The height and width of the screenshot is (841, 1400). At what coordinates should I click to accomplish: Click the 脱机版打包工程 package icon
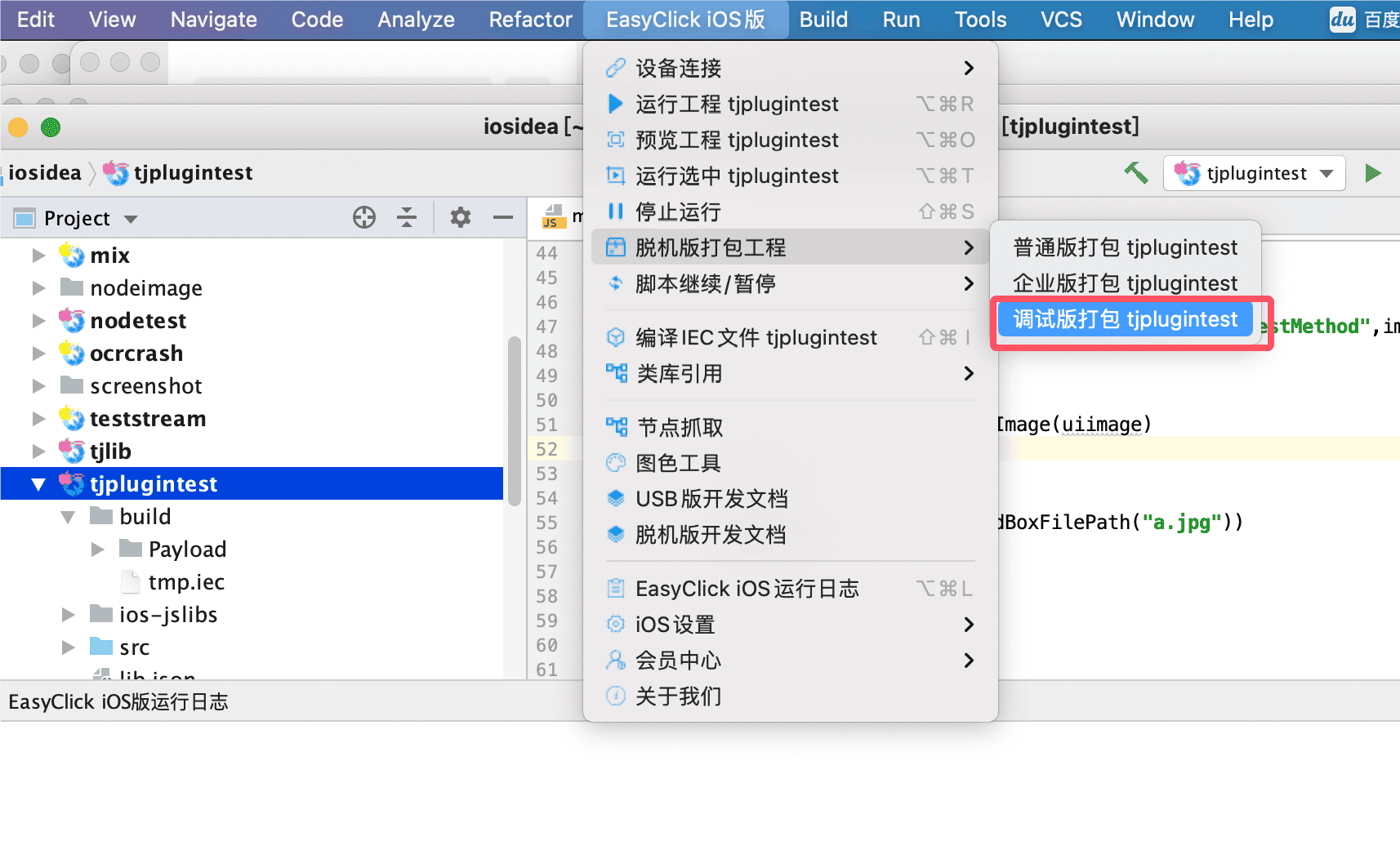[x=616, y=247]
